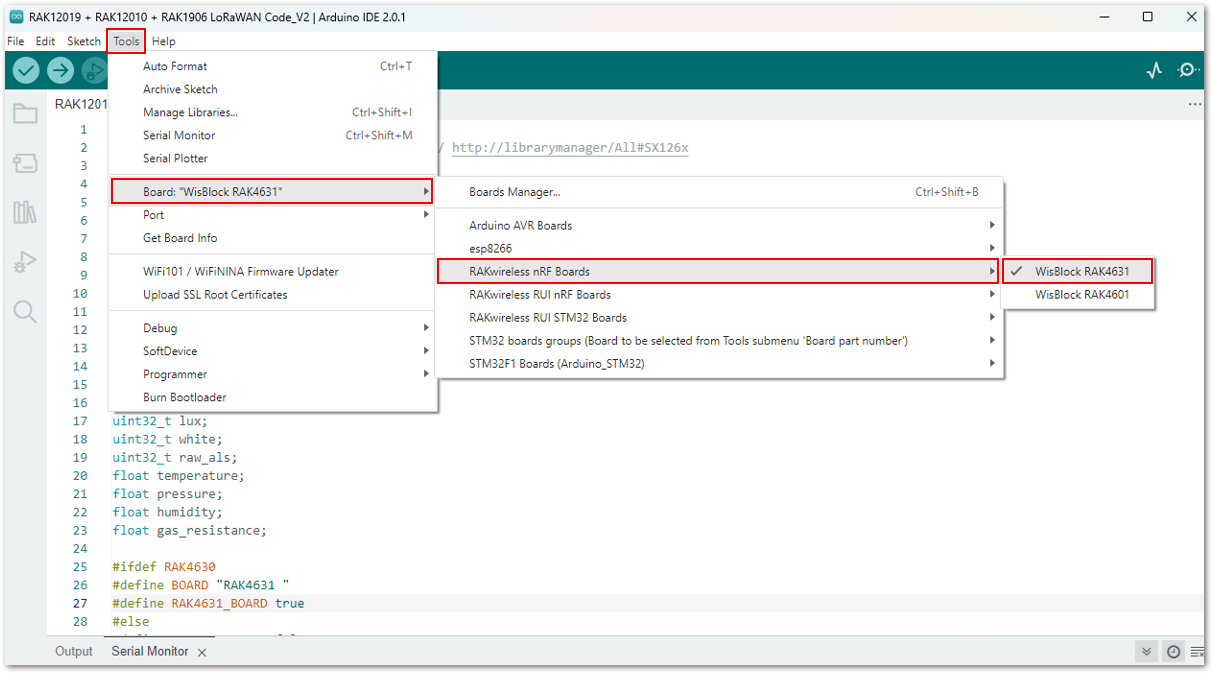Toggle Serial Monitor timestamp clock
The height and width of the screenshot is (674, 1213).
pos(1173,652)
